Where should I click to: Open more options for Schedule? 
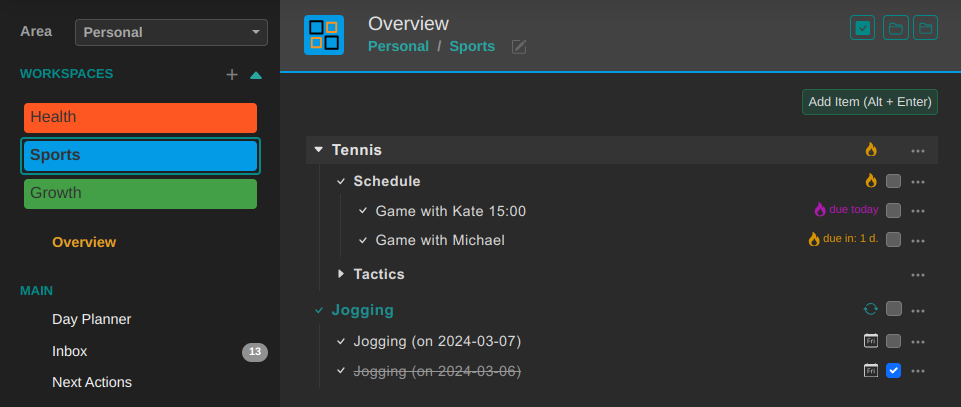point(917,182)
